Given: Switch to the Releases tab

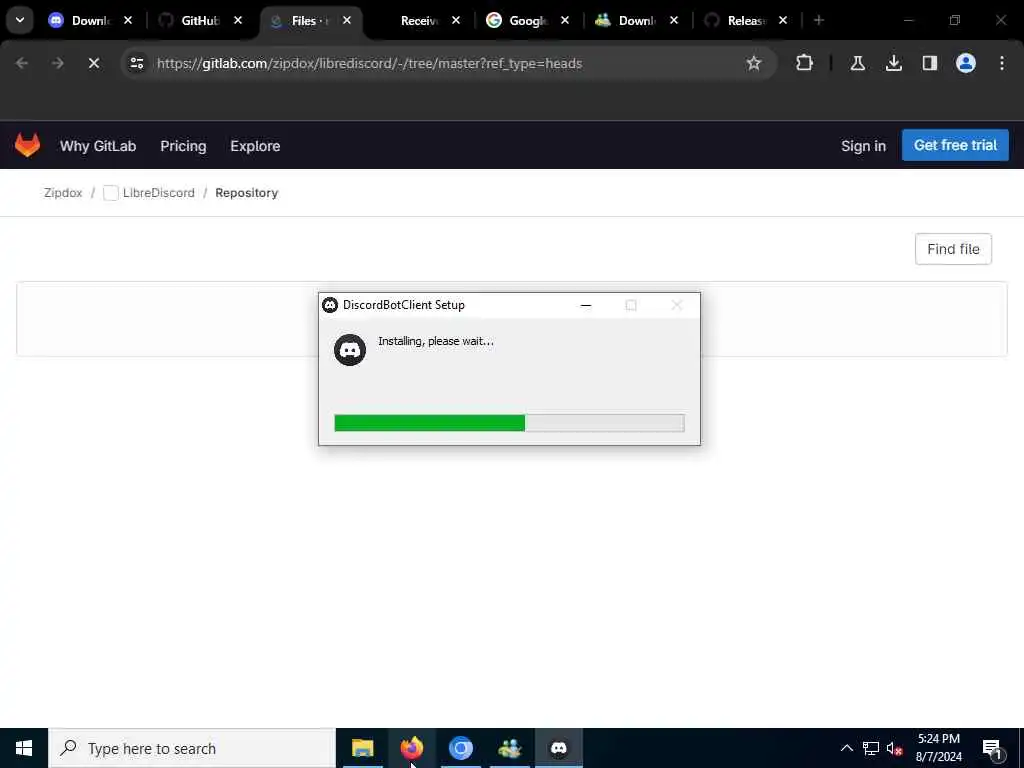Looking at the screenshot, I should tap(745, 21).
